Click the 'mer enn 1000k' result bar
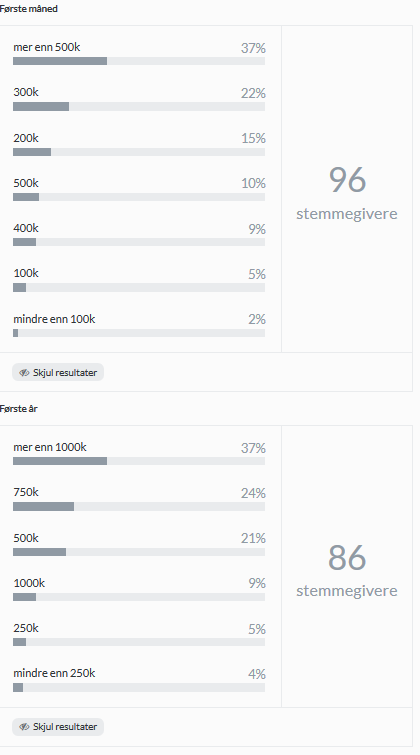Viewport: 420px width, 755px height. tap(139, 461)
